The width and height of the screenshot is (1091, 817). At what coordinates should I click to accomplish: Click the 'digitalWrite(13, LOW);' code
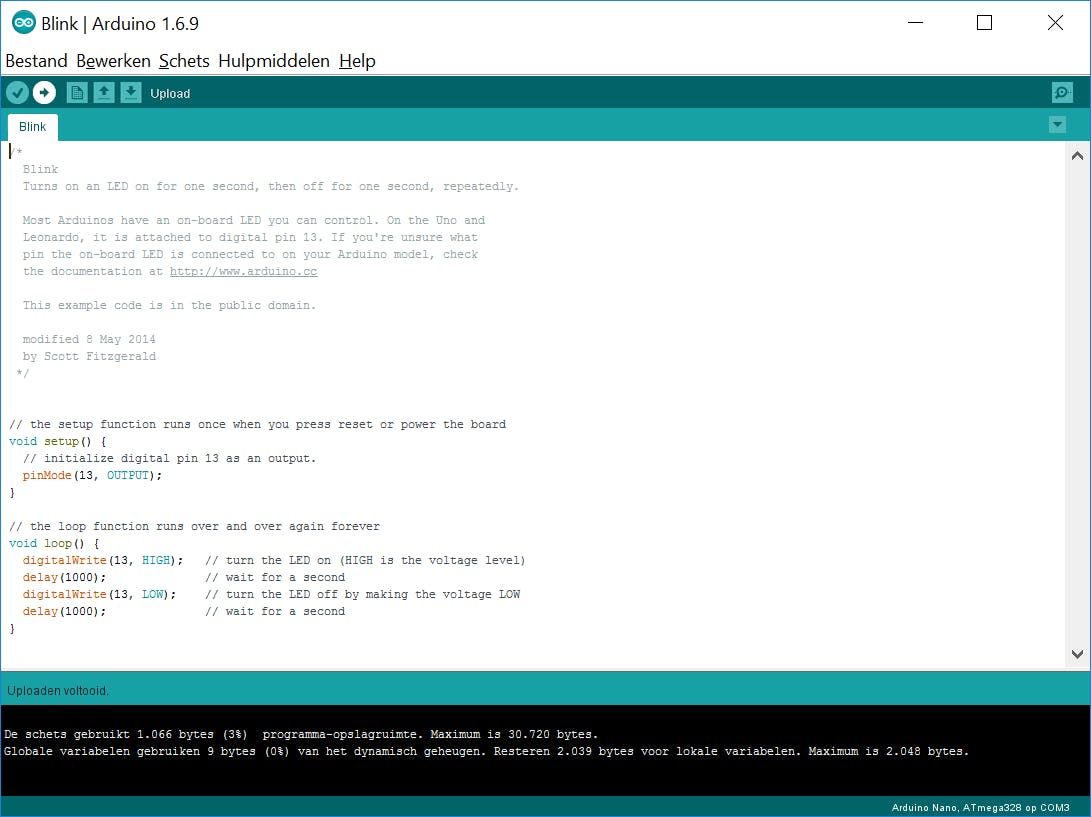99,594
